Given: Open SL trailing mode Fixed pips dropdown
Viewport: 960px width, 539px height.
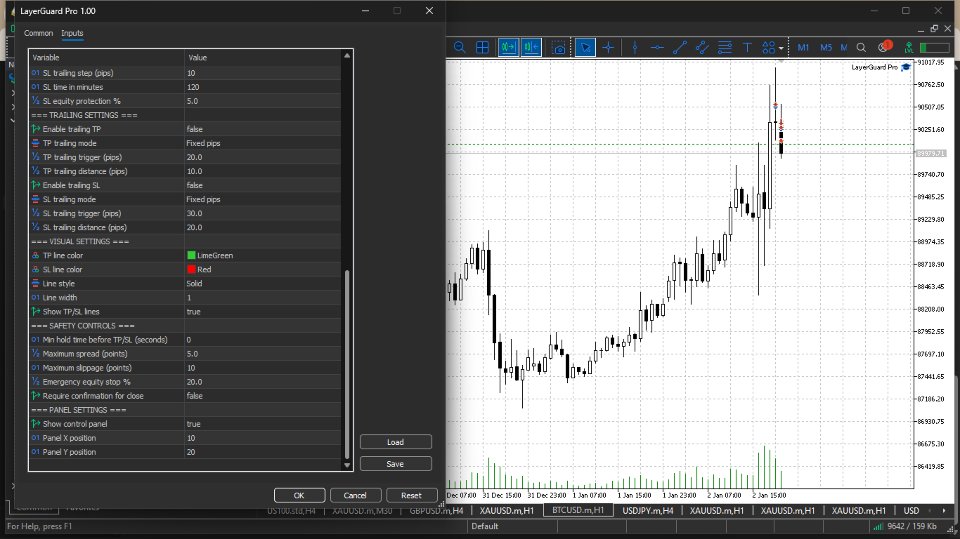Looking at the screenshot, I should tap(263, 199).
